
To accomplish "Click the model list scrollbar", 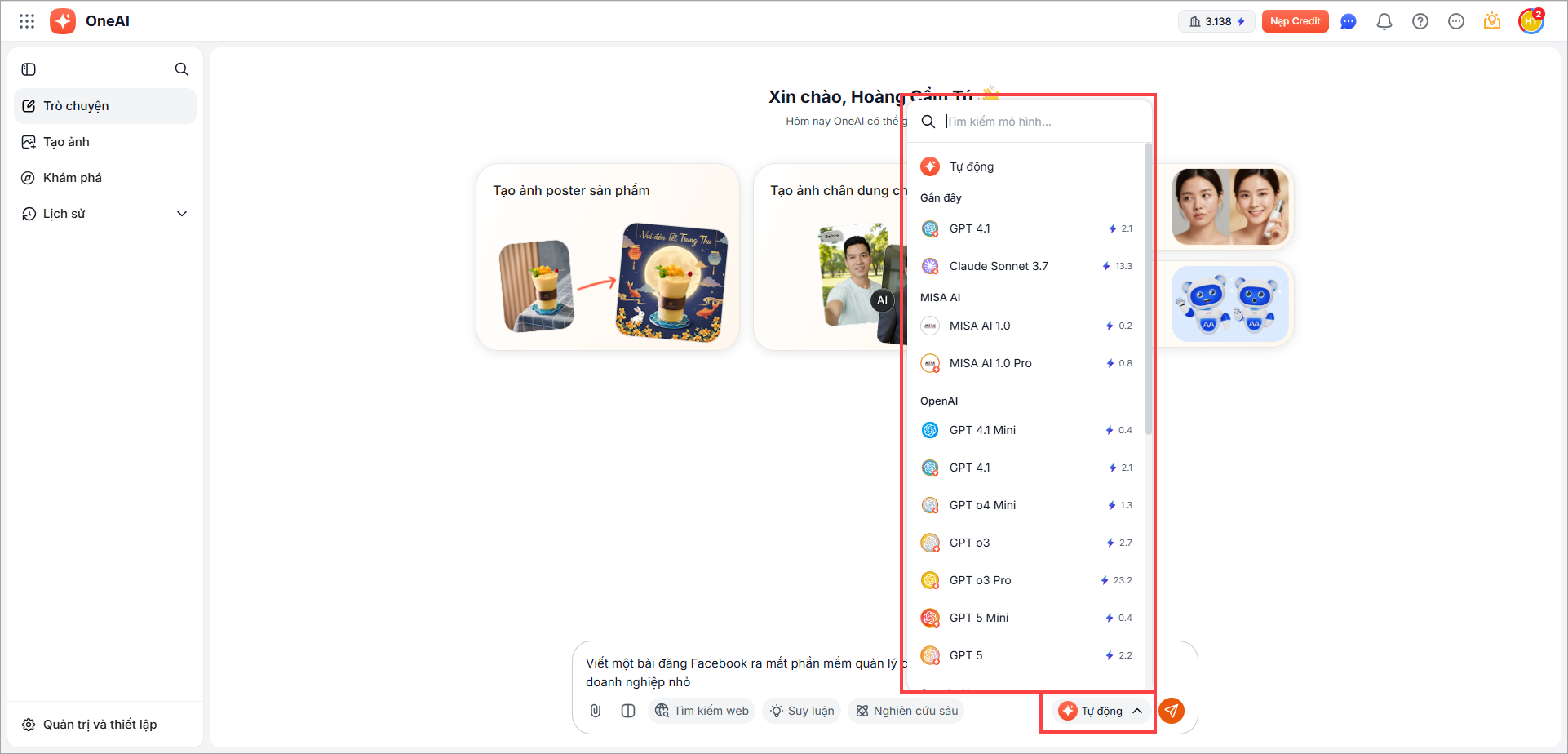I will tap(1149, 289).
